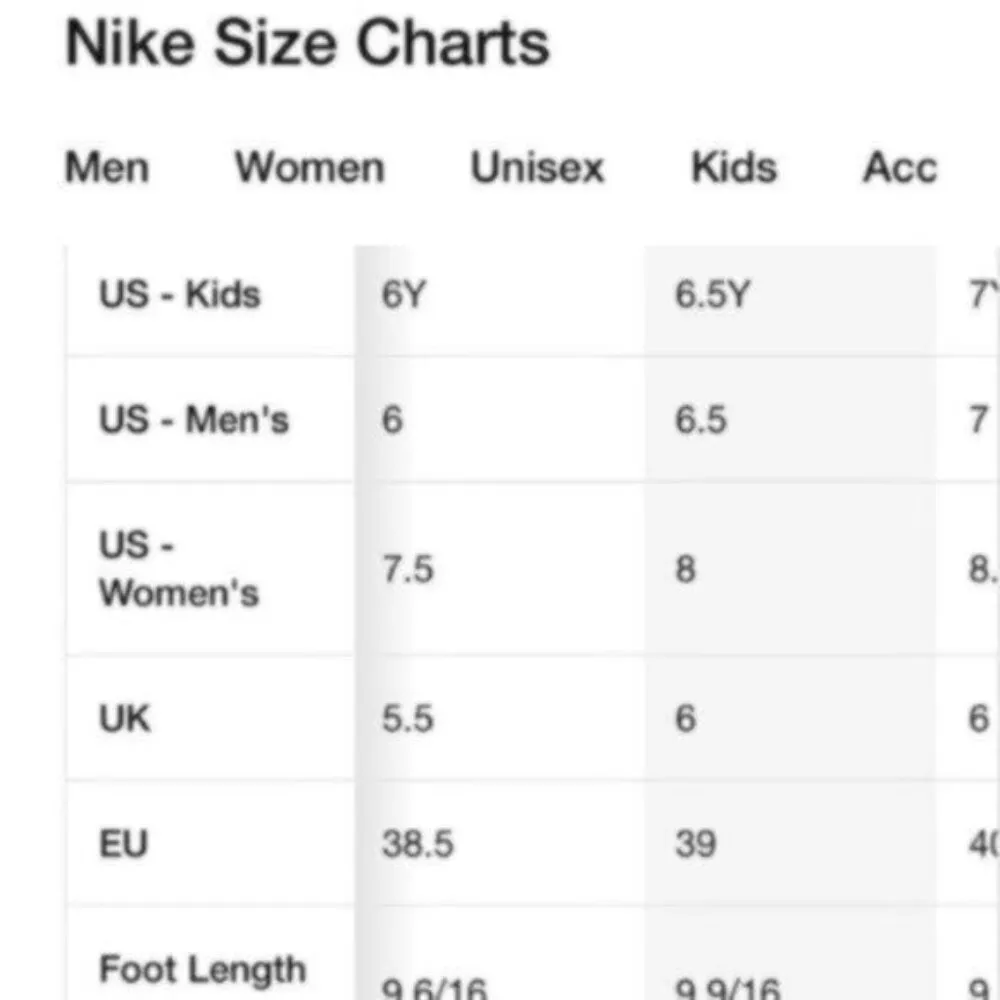Select the US - Kids row label
Image resolution: width=1000 pixels, height=1000 pixels.
pos(180,294)
